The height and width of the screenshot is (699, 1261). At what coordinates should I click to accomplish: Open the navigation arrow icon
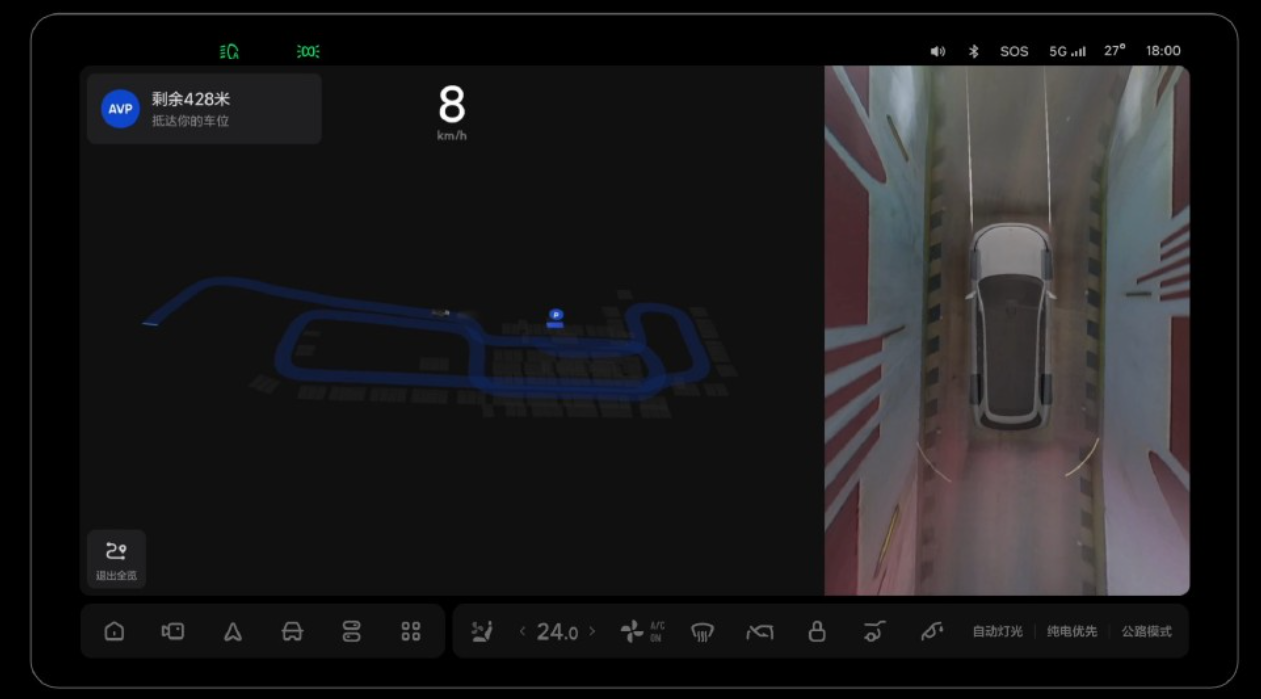[233, 631]
